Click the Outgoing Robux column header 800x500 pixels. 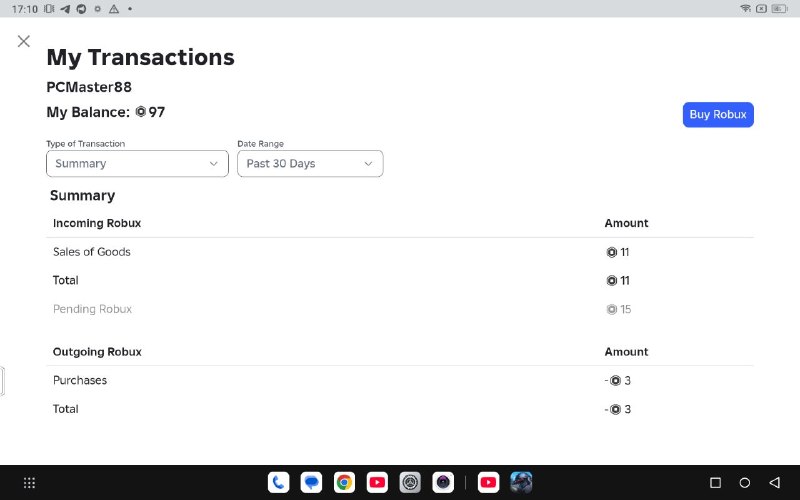pos(97,352)
